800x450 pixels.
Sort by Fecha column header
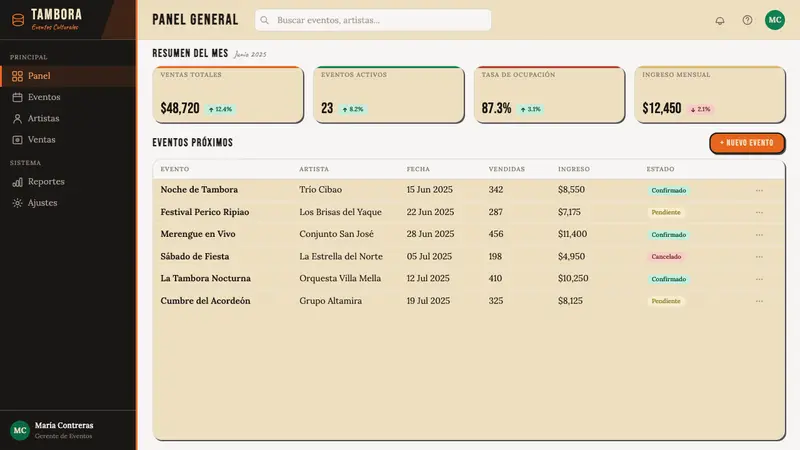418,169
